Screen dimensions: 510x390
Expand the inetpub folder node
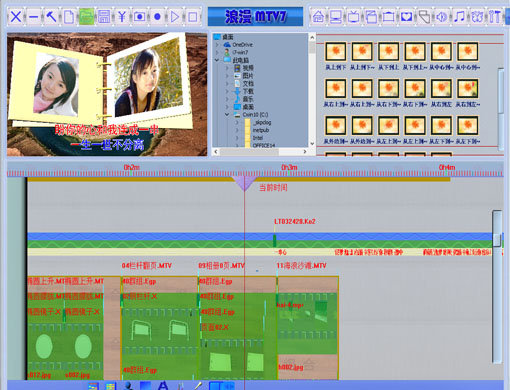click(237, 130)
